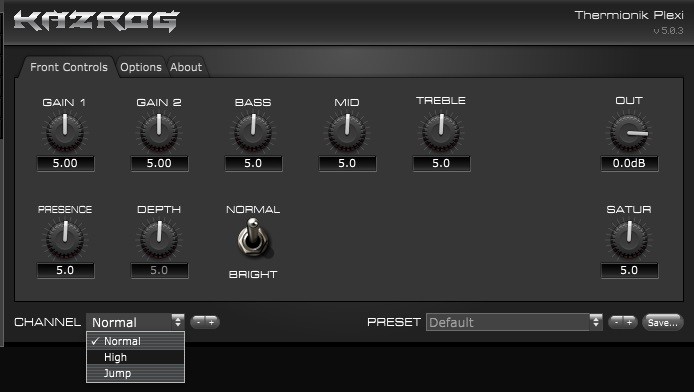The image size is (694, 392).
Task: Click the v5.0.3 version text
Action: click(x=668, y=31)
